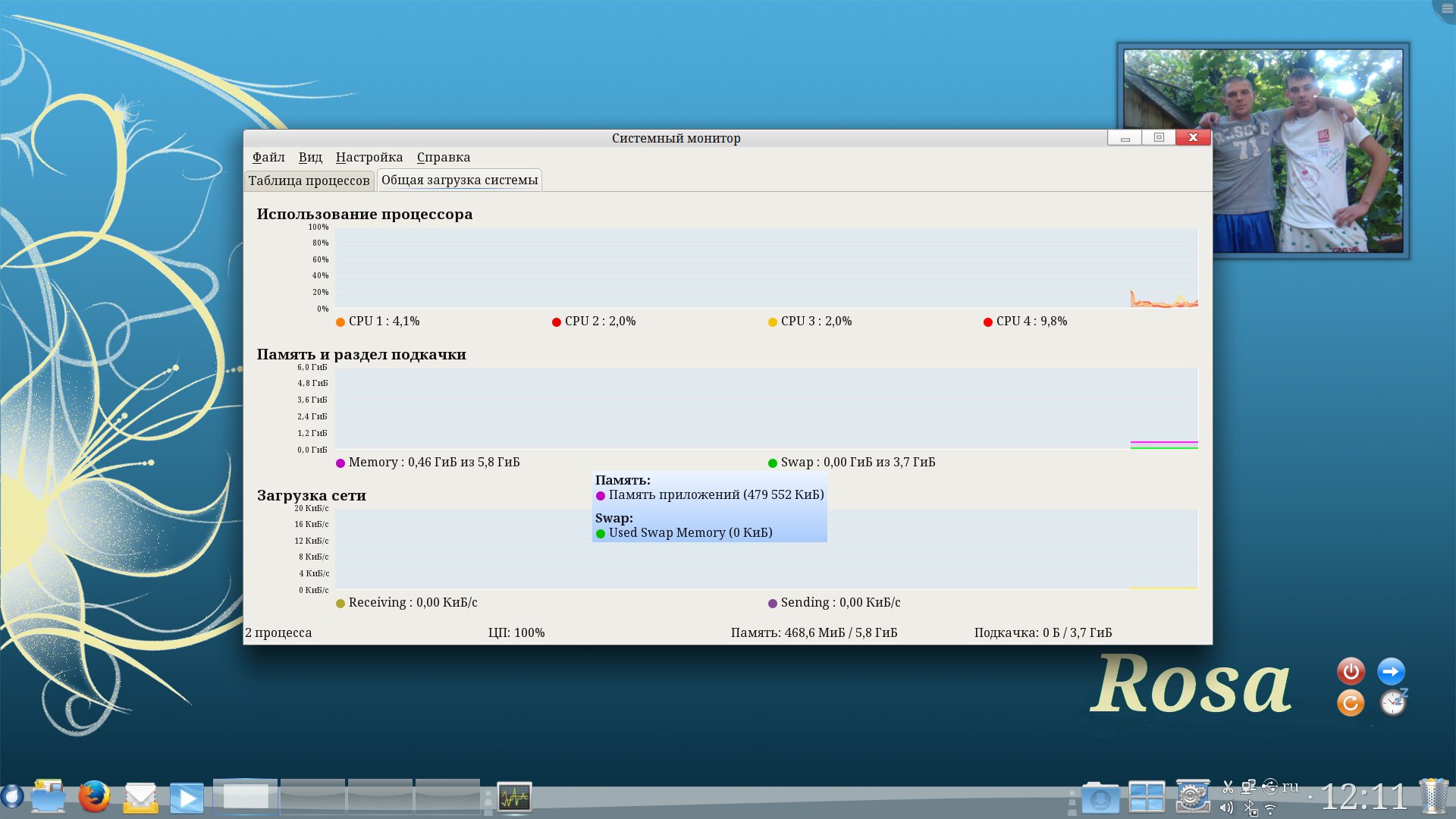Image resolution: width=1456 pixels, height=819 pixels.
Task: Click System Monitor taskbar icon
Action: click(x=514, y=798)
